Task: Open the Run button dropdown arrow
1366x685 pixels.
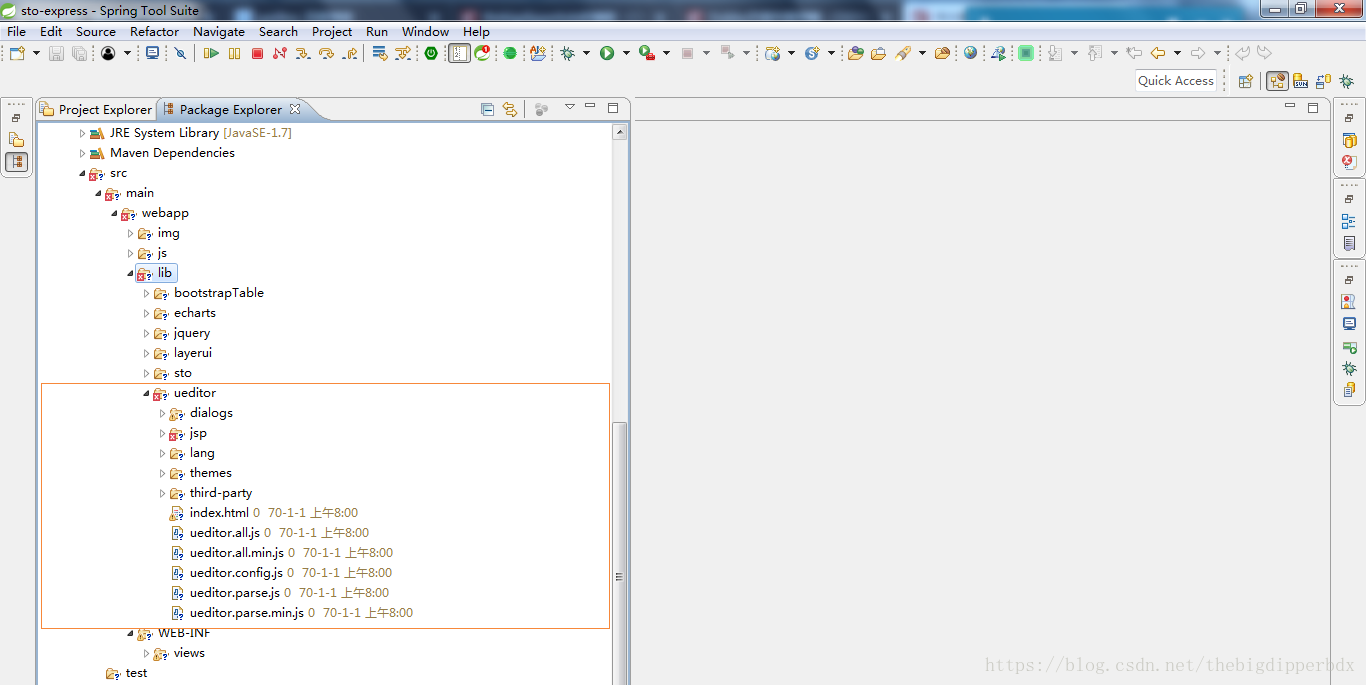Action: pos(626,53)
